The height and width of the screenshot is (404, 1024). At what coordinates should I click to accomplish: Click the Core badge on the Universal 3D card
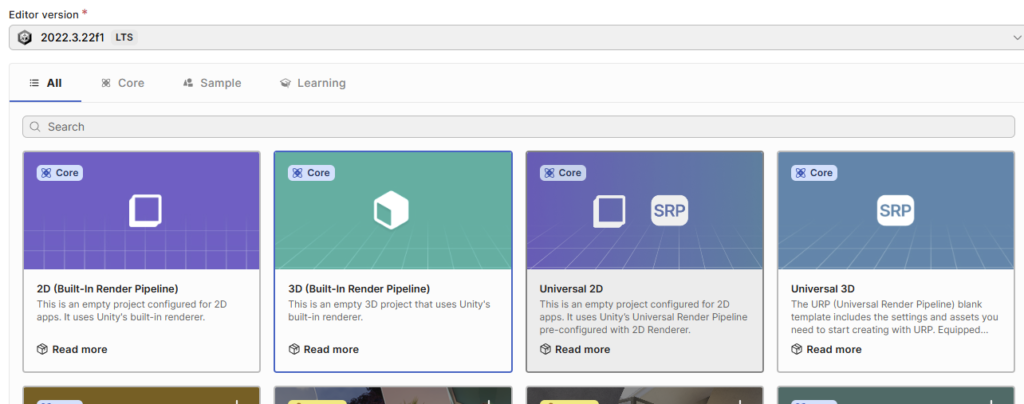[x=814, y=173]
